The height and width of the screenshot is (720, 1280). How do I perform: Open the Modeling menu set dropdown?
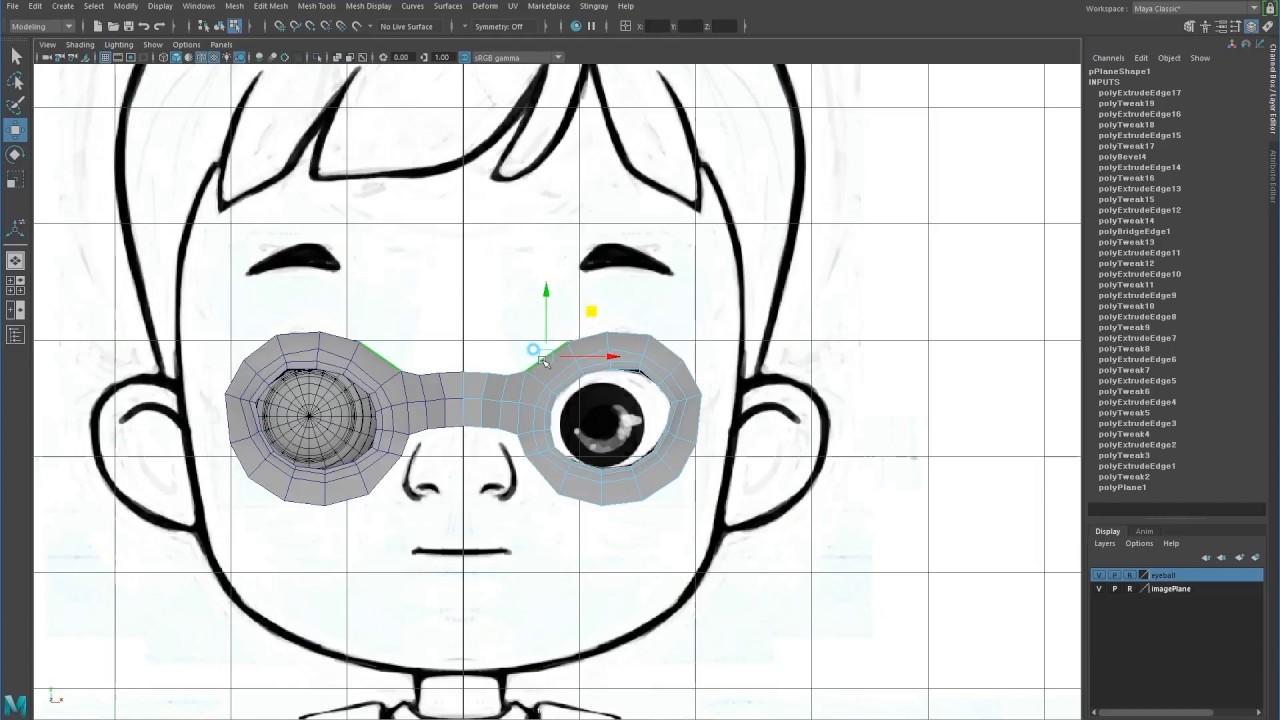click(x=41, y=26)
